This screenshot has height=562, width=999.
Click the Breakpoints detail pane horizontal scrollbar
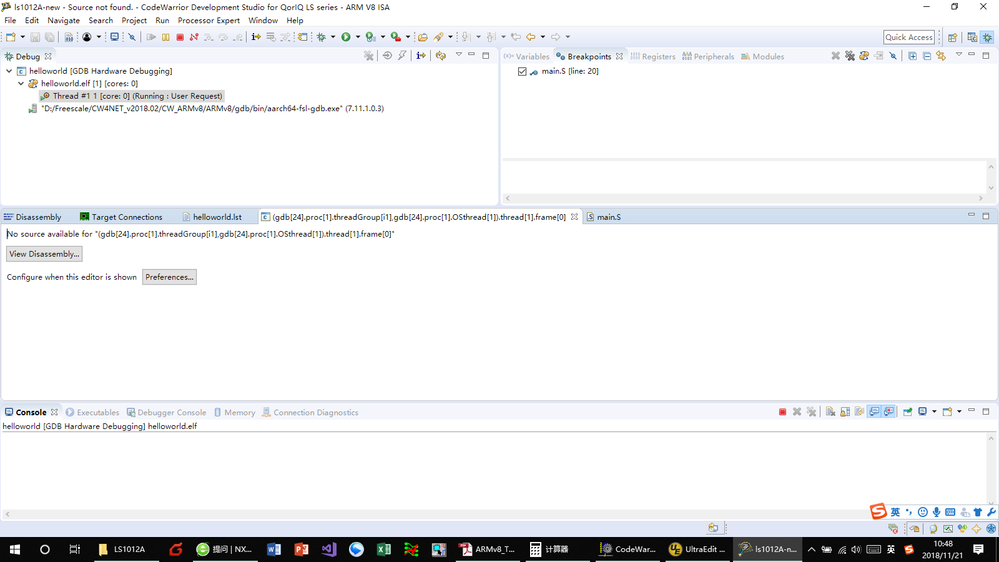click(744, 198)
